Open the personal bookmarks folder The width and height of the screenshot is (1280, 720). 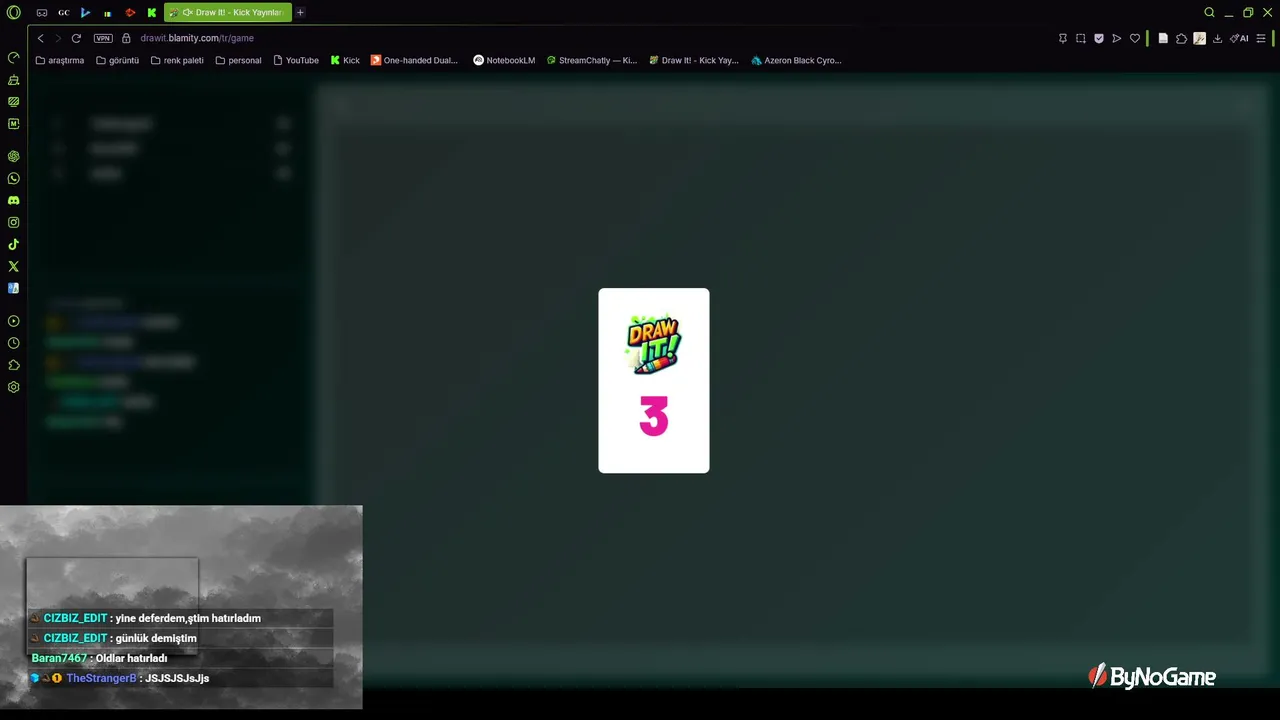click(239, 60)
